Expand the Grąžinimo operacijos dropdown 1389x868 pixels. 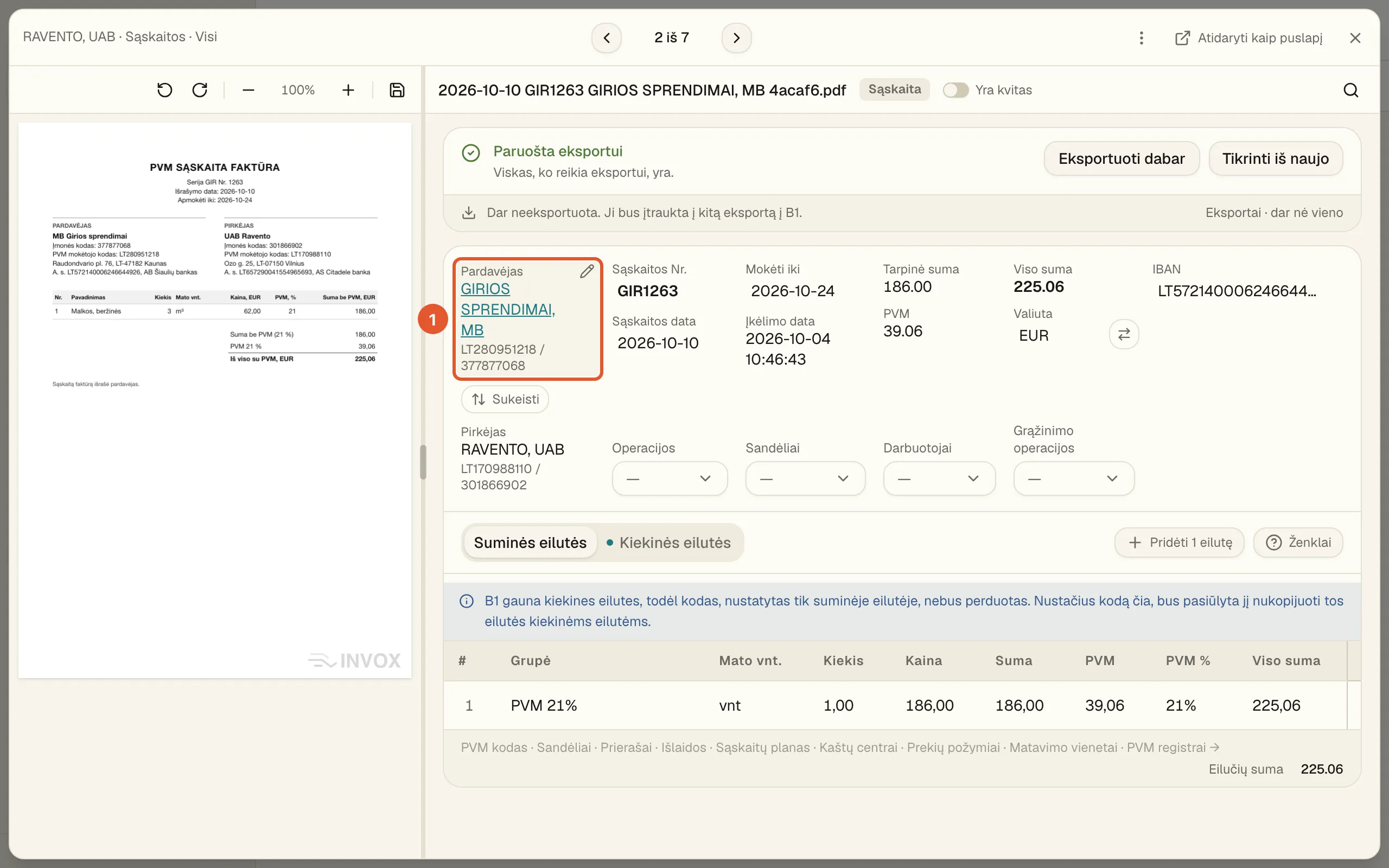1073,478
